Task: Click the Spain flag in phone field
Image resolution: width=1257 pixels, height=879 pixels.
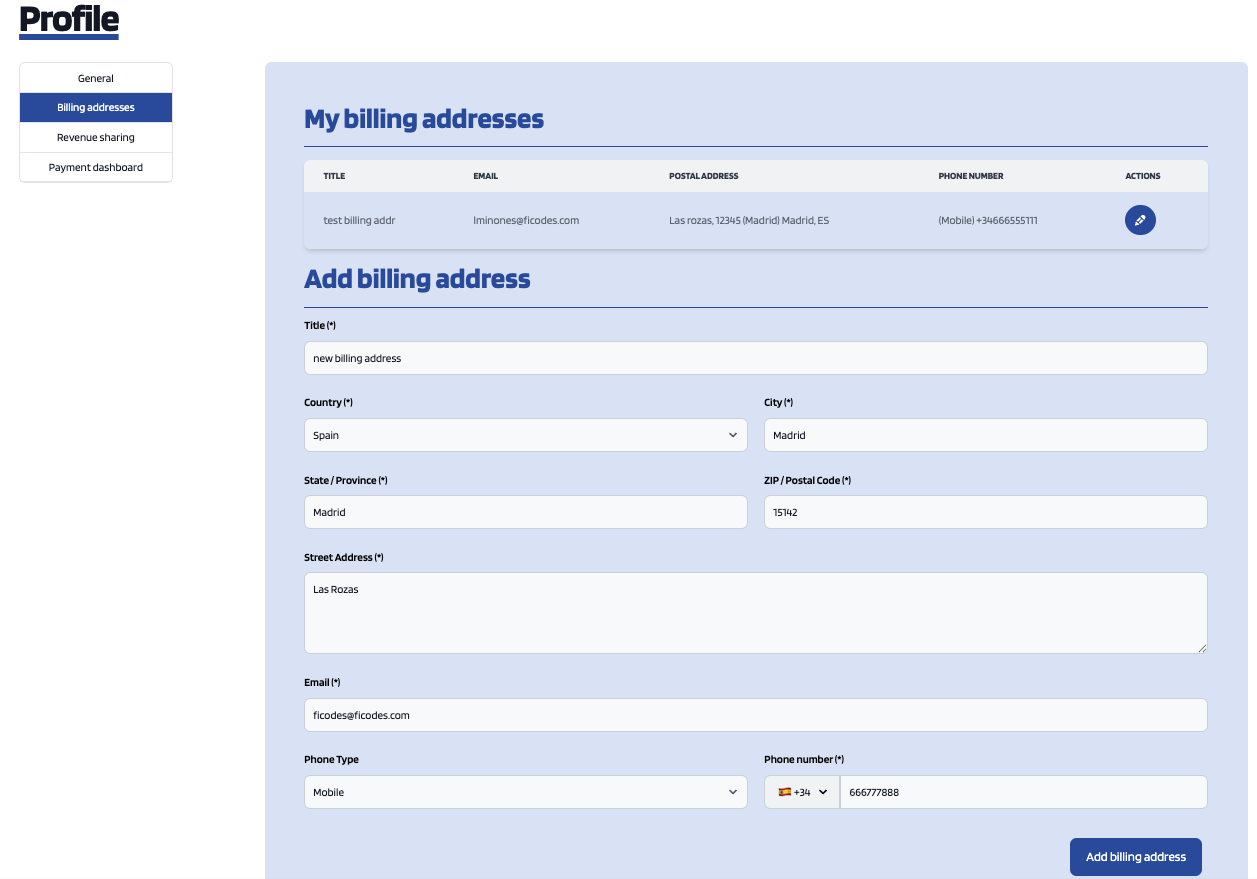Action: pyautogui.click(x=785, y=792)
